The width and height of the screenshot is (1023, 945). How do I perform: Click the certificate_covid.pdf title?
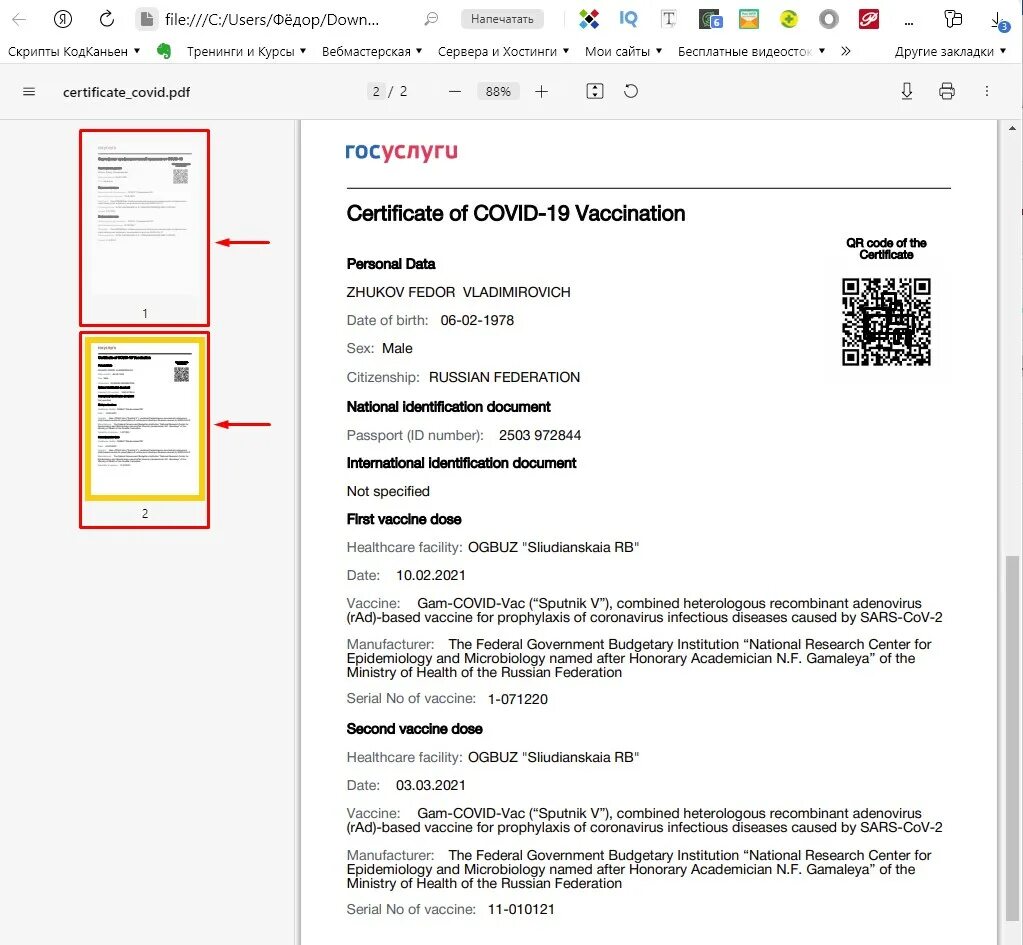point(127,92)
